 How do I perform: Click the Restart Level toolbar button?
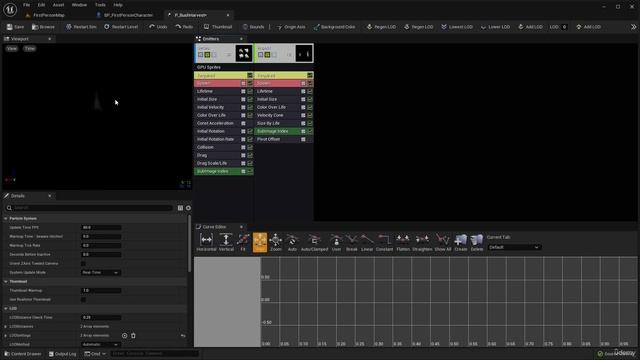click(x=121, y=27)
